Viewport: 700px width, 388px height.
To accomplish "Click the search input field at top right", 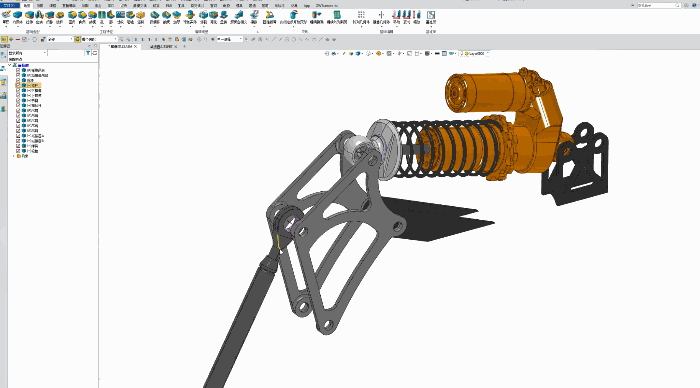I will [658, 5].
